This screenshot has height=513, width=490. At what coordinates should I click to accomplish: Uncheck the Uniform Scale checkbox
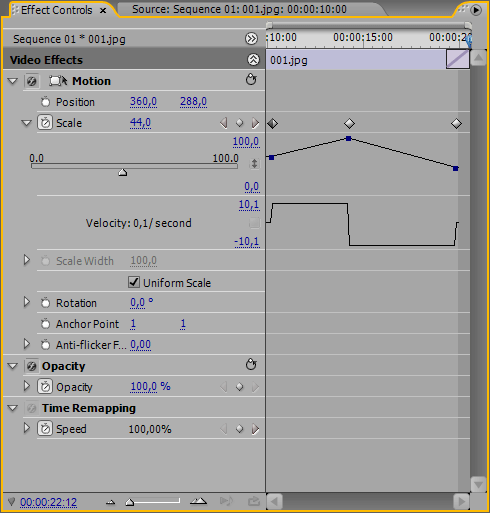pos(134,282)
